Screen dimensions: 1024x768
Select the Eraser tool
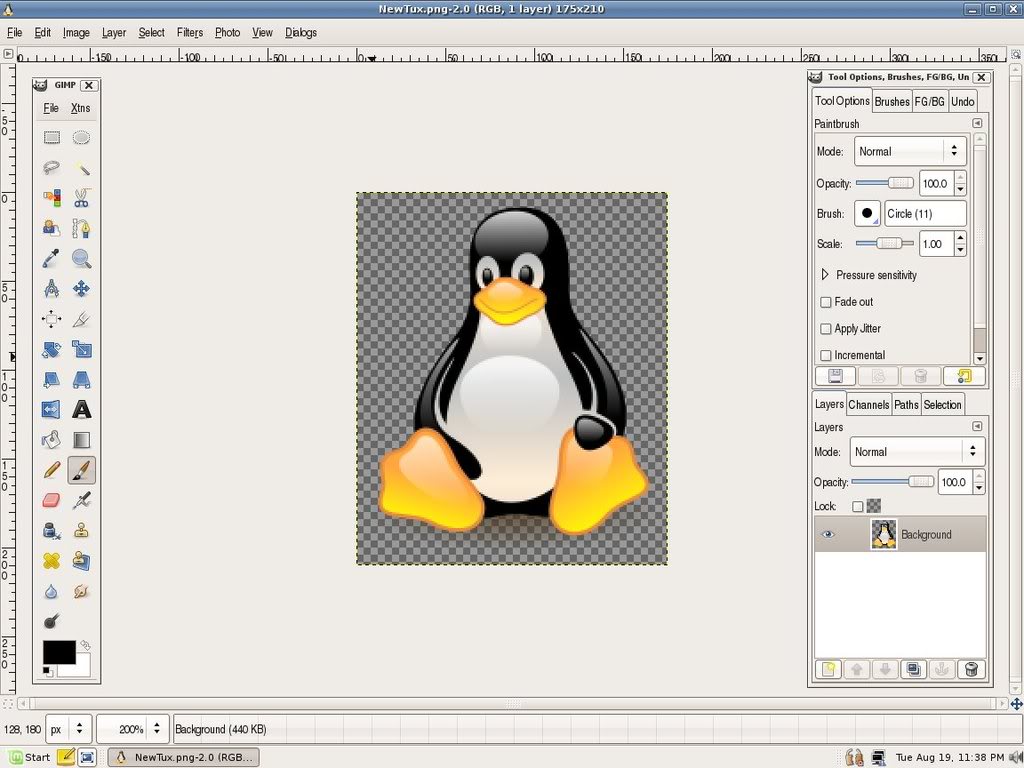tap(51, 500)
